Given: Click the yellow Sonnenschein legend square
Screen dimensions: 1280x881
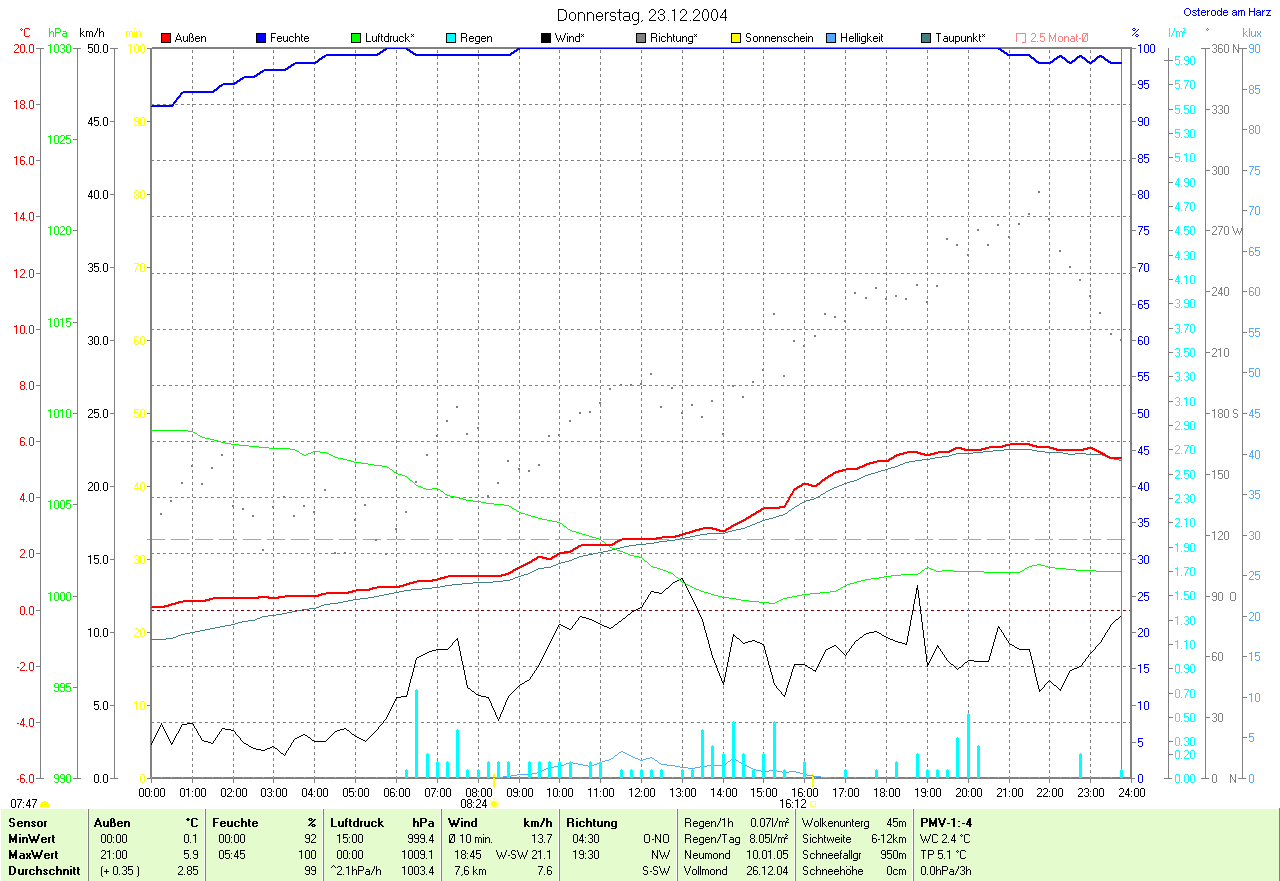Looking at the screenshot, I should tap(736, 38).
